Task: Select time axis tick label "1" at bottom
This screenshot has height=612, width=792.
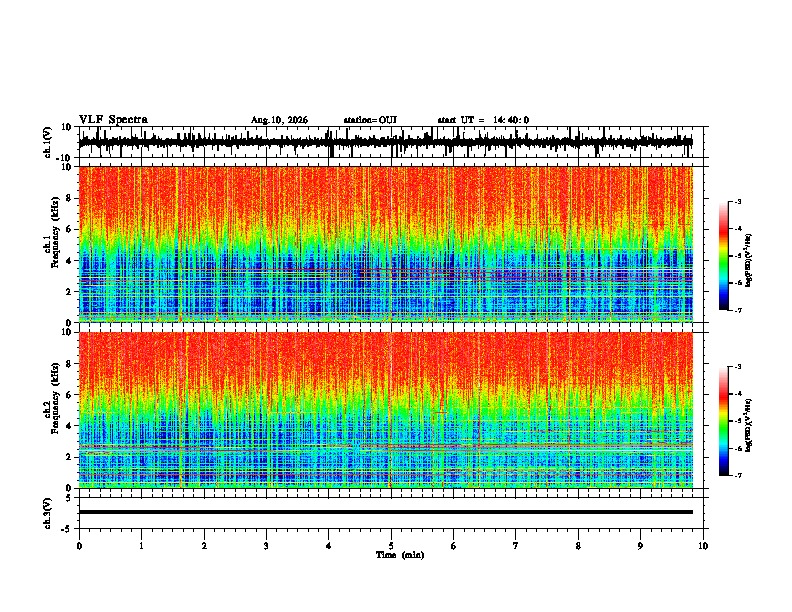Action: [x=141, y=546]
